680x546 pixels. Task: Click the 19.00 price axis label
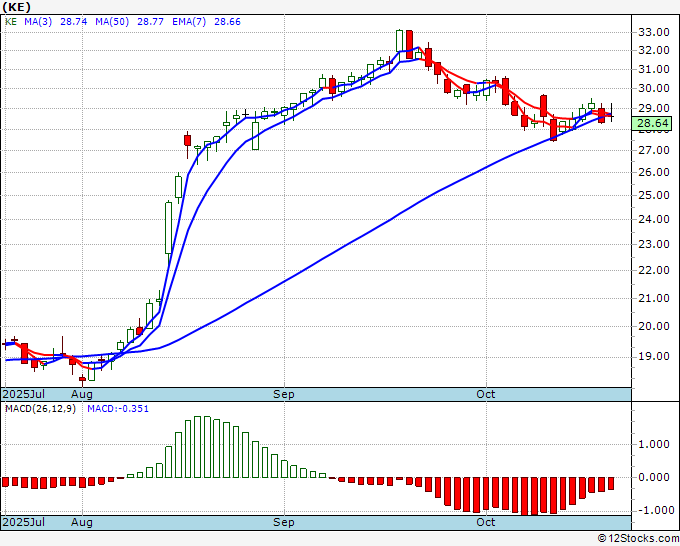pos(654,356)
